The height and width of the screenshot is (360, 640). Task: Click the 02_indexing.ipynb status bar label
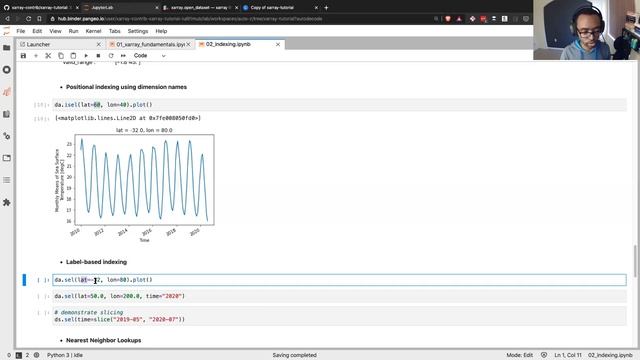point(610,355)
